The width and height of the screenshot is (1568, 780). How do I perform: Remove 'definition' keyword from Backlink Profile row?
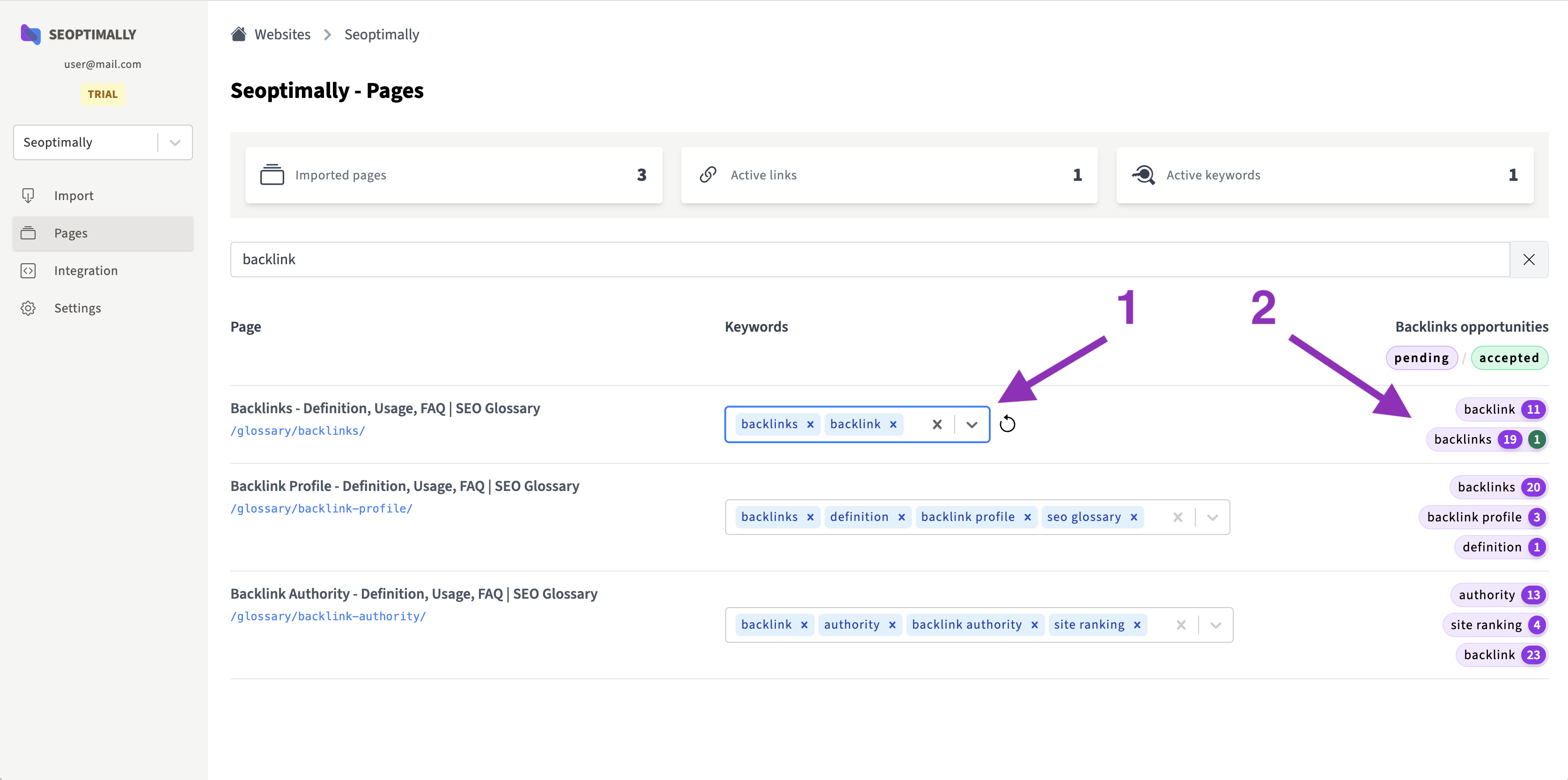(901, 517)
